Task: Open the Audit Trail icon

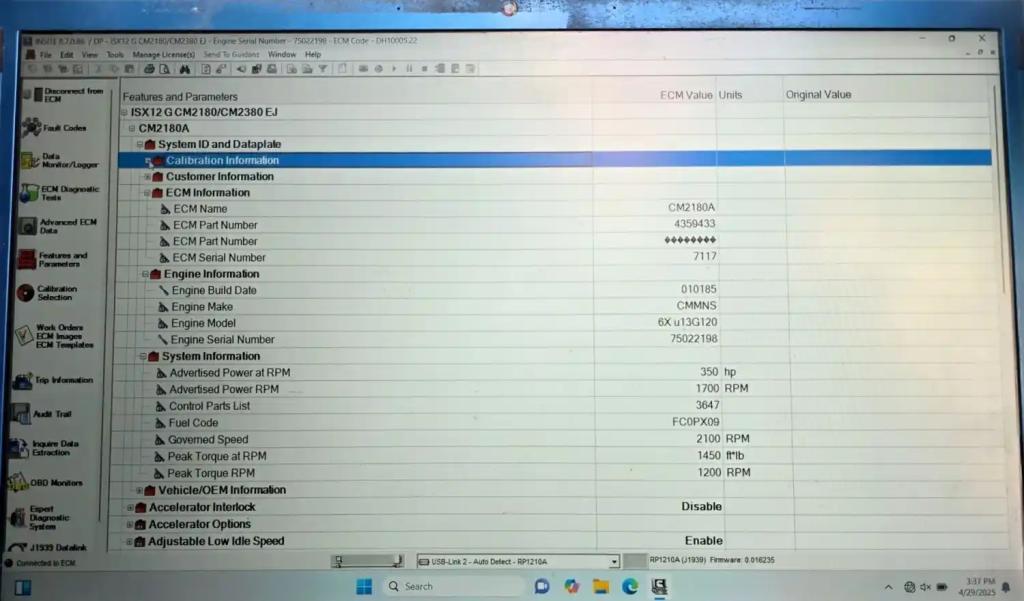Action: coord(22,413)
